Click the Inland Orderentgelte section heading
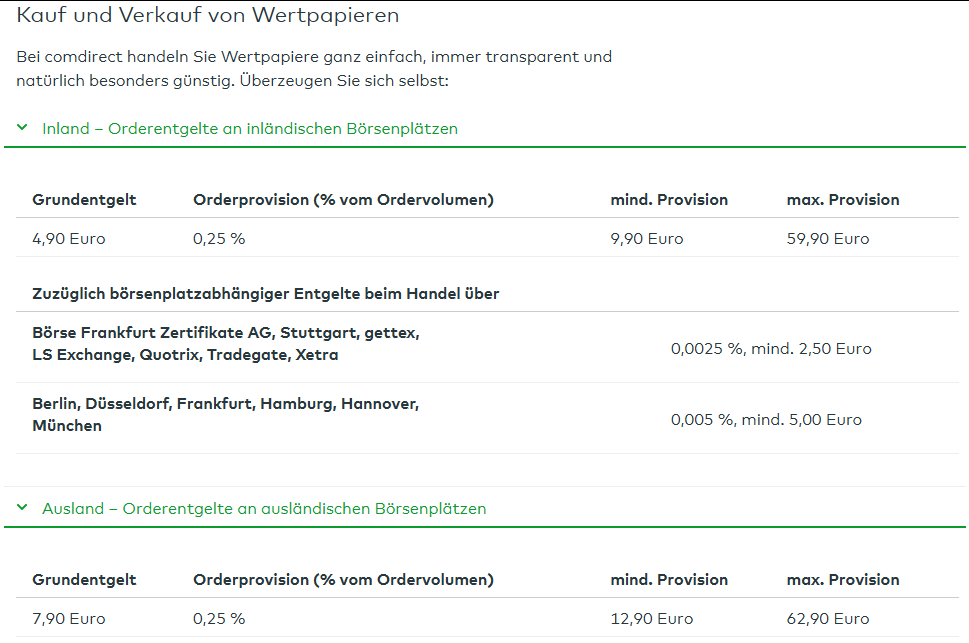 (x=249, y=129)
